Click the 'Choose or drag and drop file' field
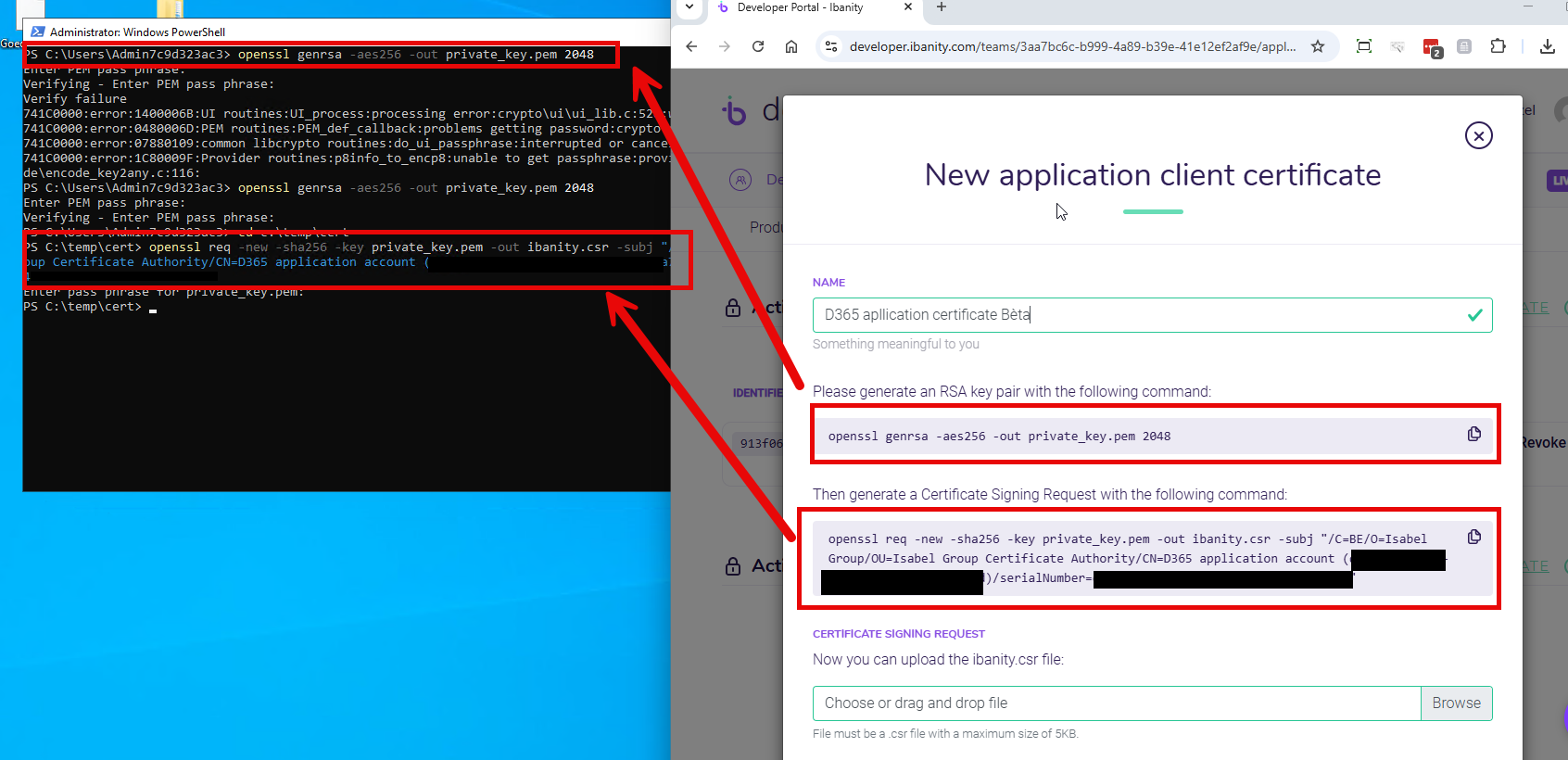This screenshot has width=1568, height=760. tap(1117, 703)
